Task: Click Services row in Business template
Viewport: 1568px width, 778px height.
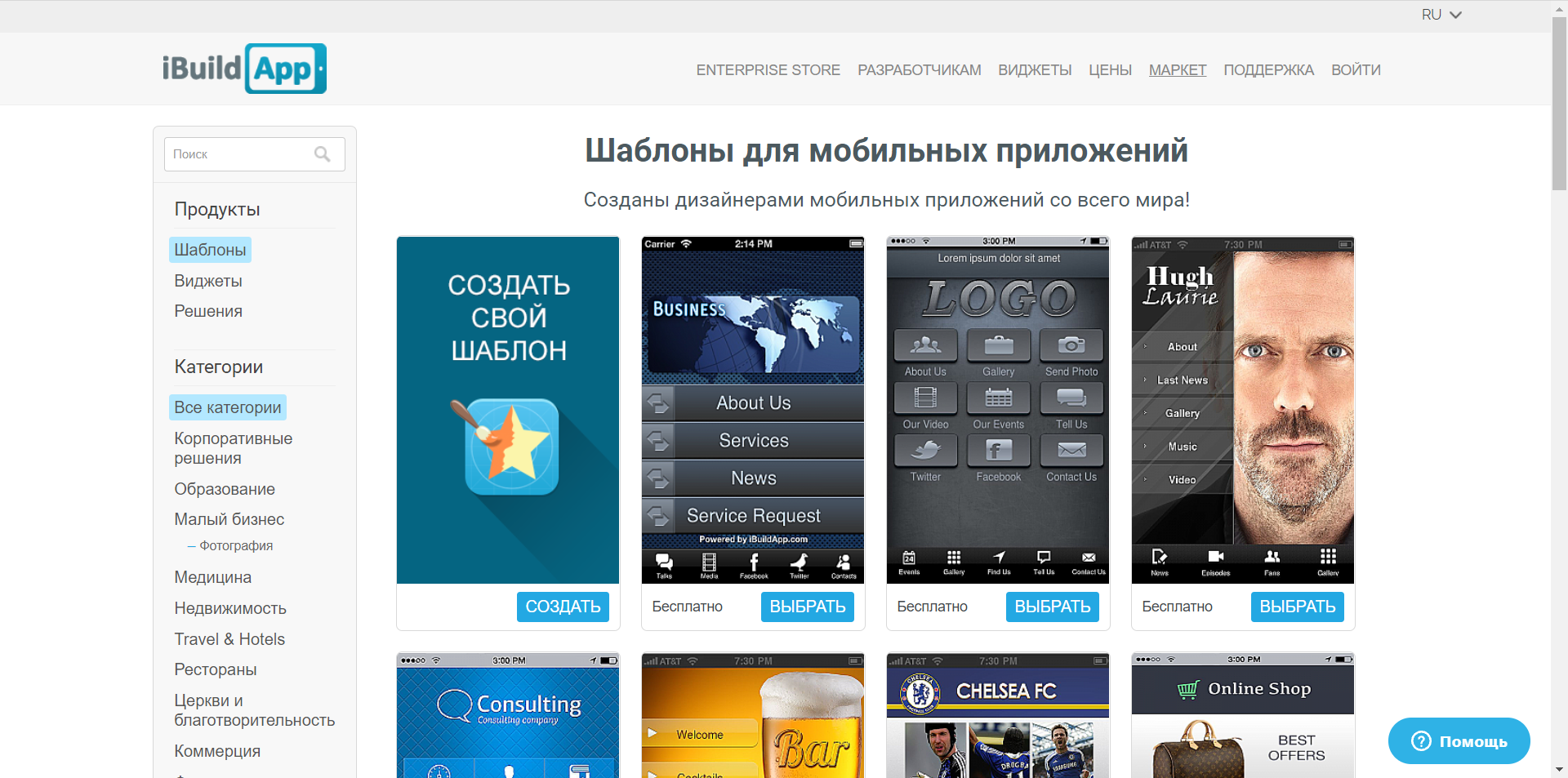Action: pyautogui.click(x=753, y=441)
